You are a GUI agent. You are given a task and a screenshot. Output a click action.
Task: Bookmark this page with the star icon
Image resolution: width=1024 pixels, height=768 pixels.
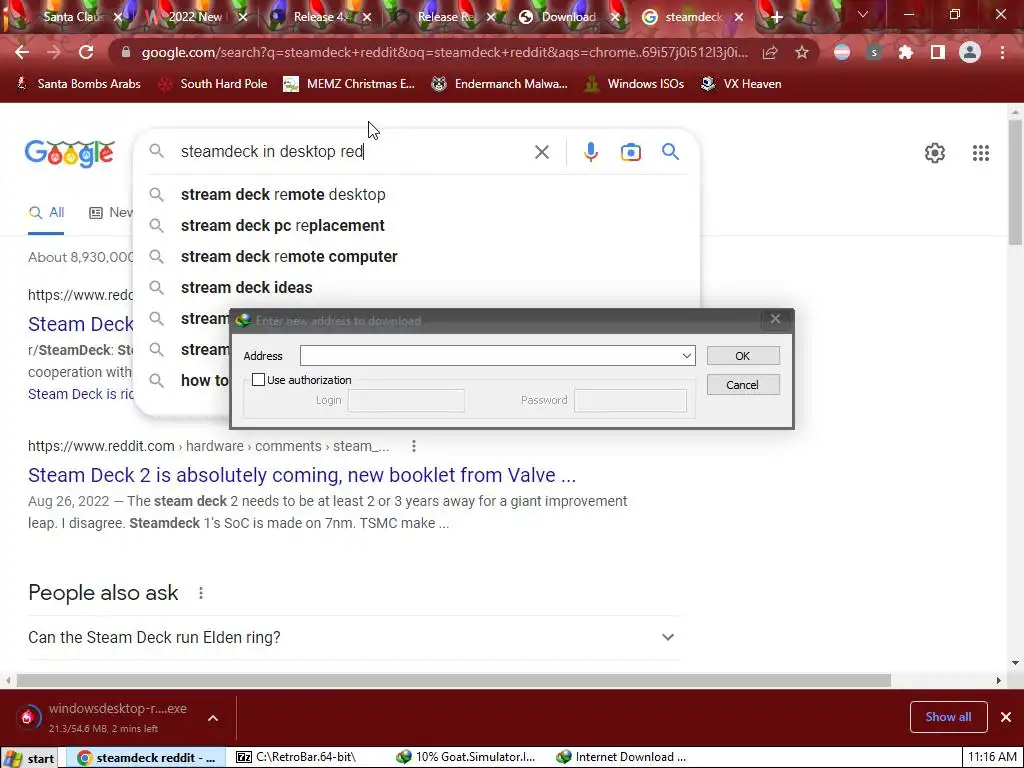802,52
